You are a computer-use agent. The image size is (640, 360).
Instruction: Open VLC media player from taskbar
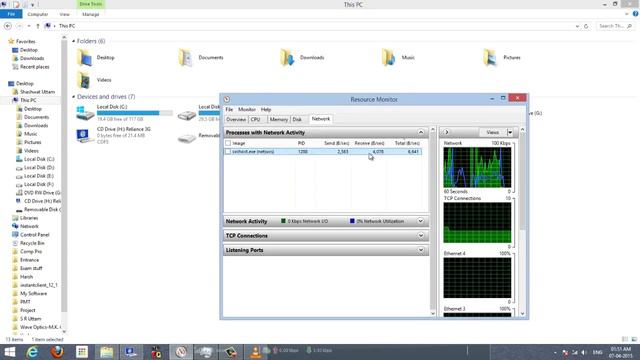256,352
